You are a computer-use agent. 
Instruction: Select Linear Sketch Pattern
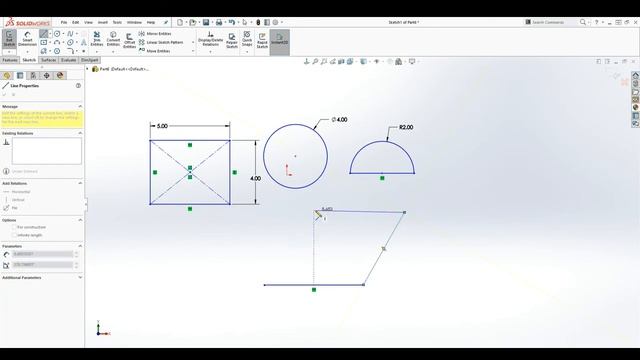[161, 42]
